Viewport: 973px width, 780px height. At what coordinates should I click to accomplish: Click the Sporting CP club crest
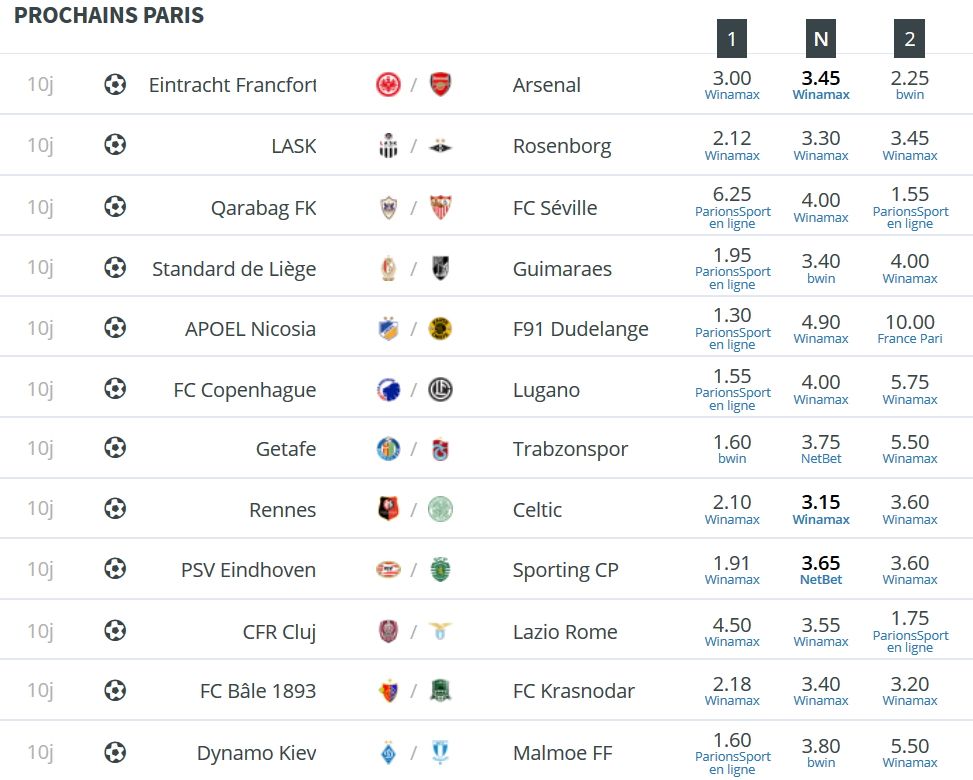(441, 570)
